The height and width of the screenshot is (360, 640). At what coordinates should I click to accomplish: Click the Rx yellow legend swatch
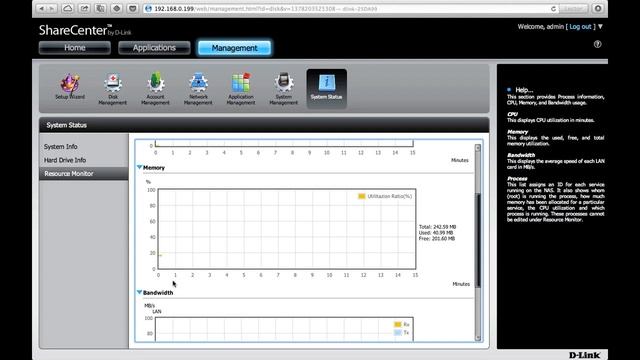(398, 324)
